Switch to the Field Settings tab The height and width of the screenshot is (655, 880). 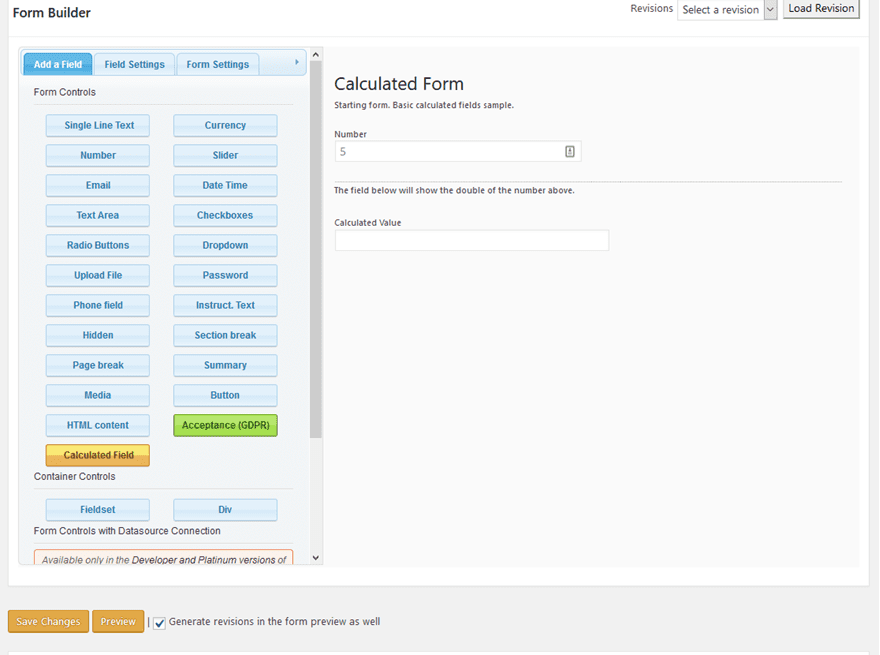[134, 63]
